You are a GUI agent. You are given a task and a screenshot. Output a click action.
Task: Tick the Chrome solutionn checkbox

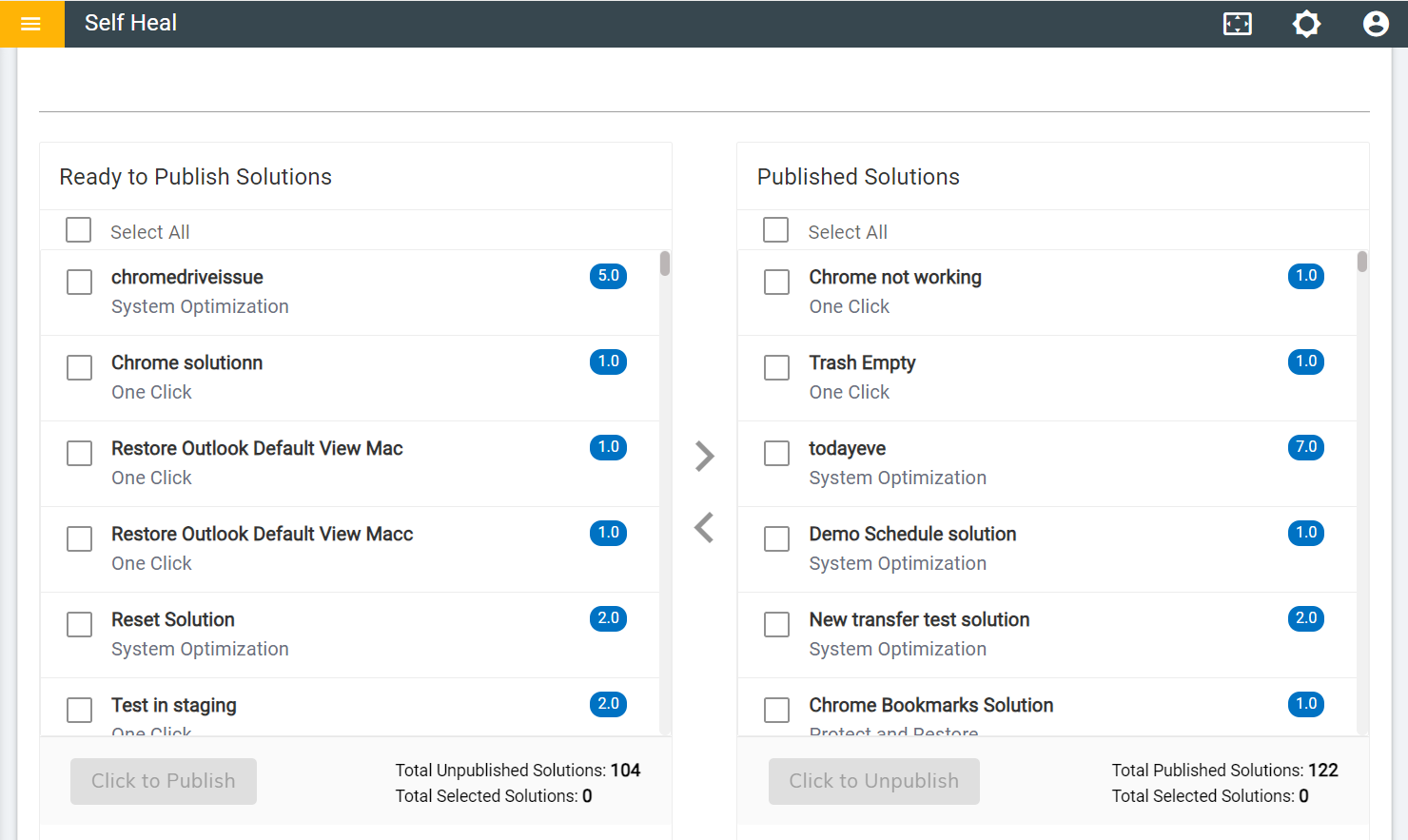click(x=80, y=368)
